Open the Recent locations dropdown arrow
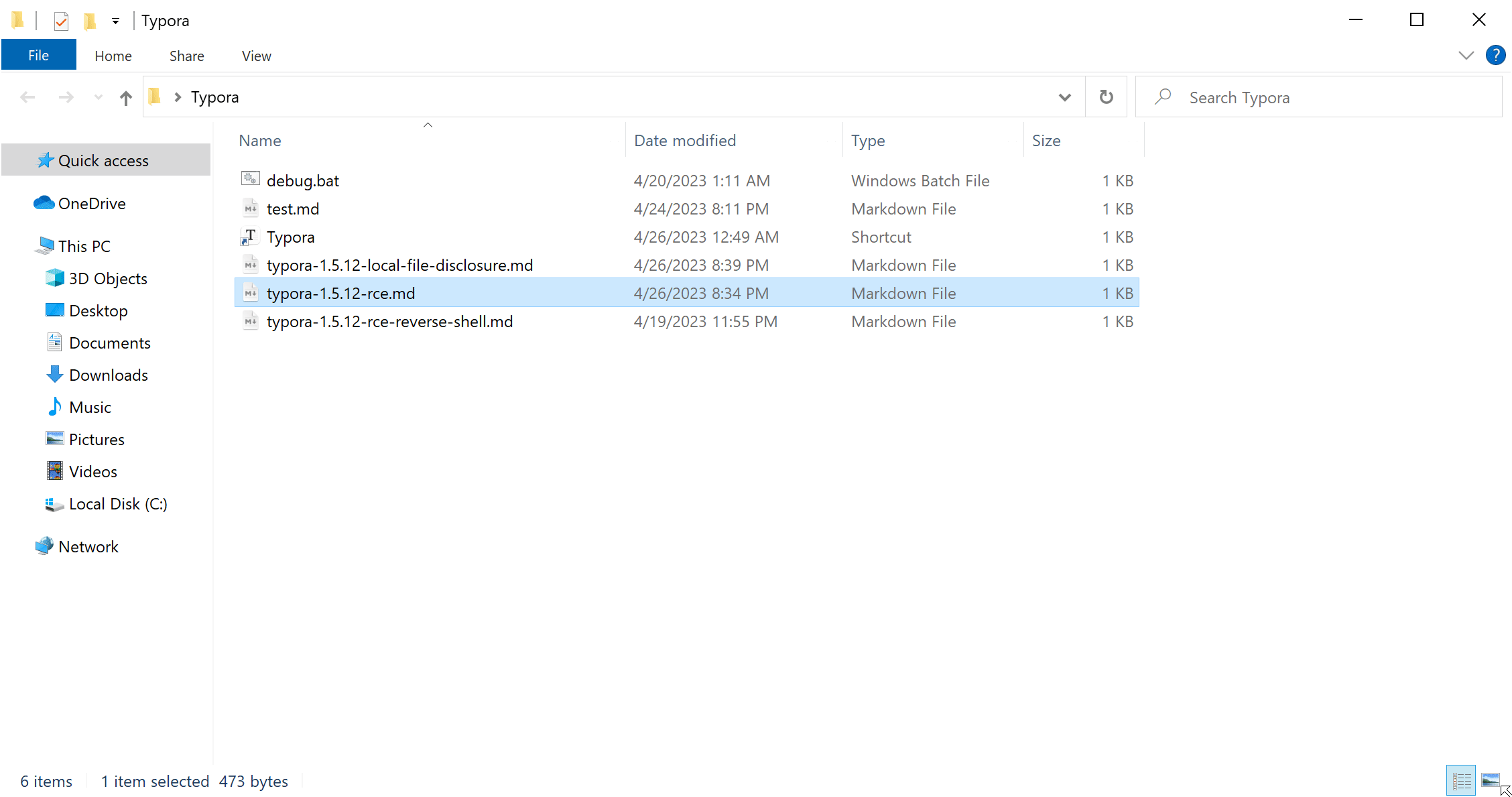The height and width of the screenshot is (797, 1512). pyautogui.click(x=99, y=98)
